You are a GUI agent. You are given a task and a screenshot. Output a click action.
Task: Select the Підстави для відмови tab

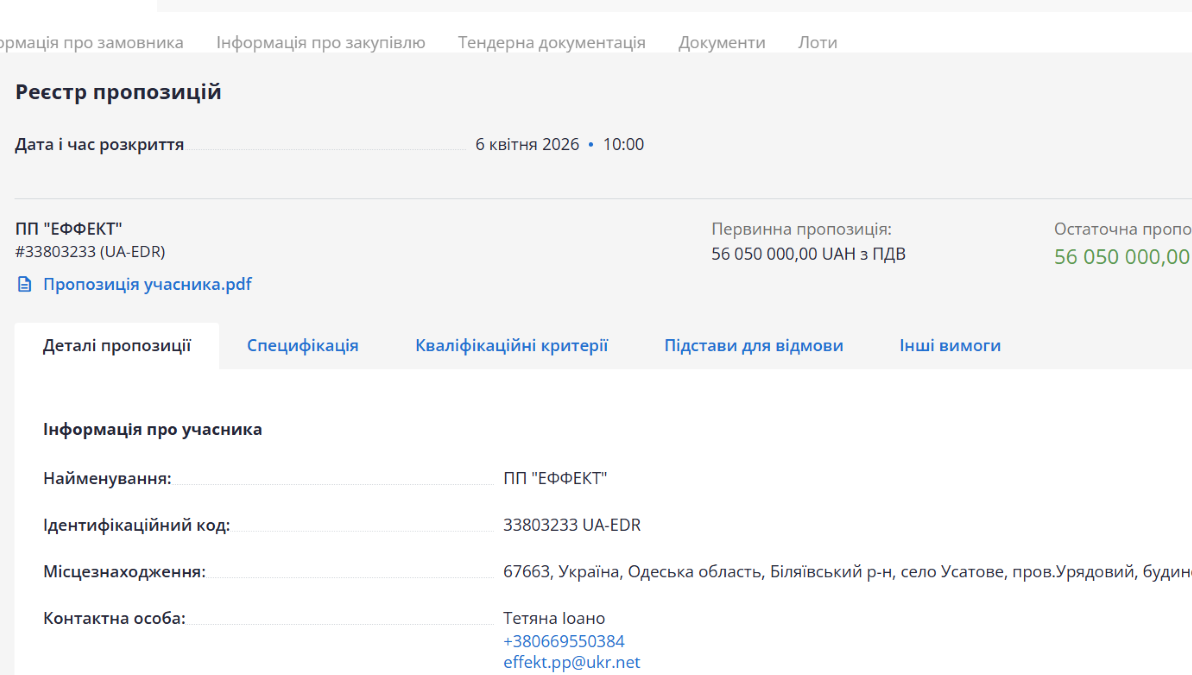click(x=753, y=346)
